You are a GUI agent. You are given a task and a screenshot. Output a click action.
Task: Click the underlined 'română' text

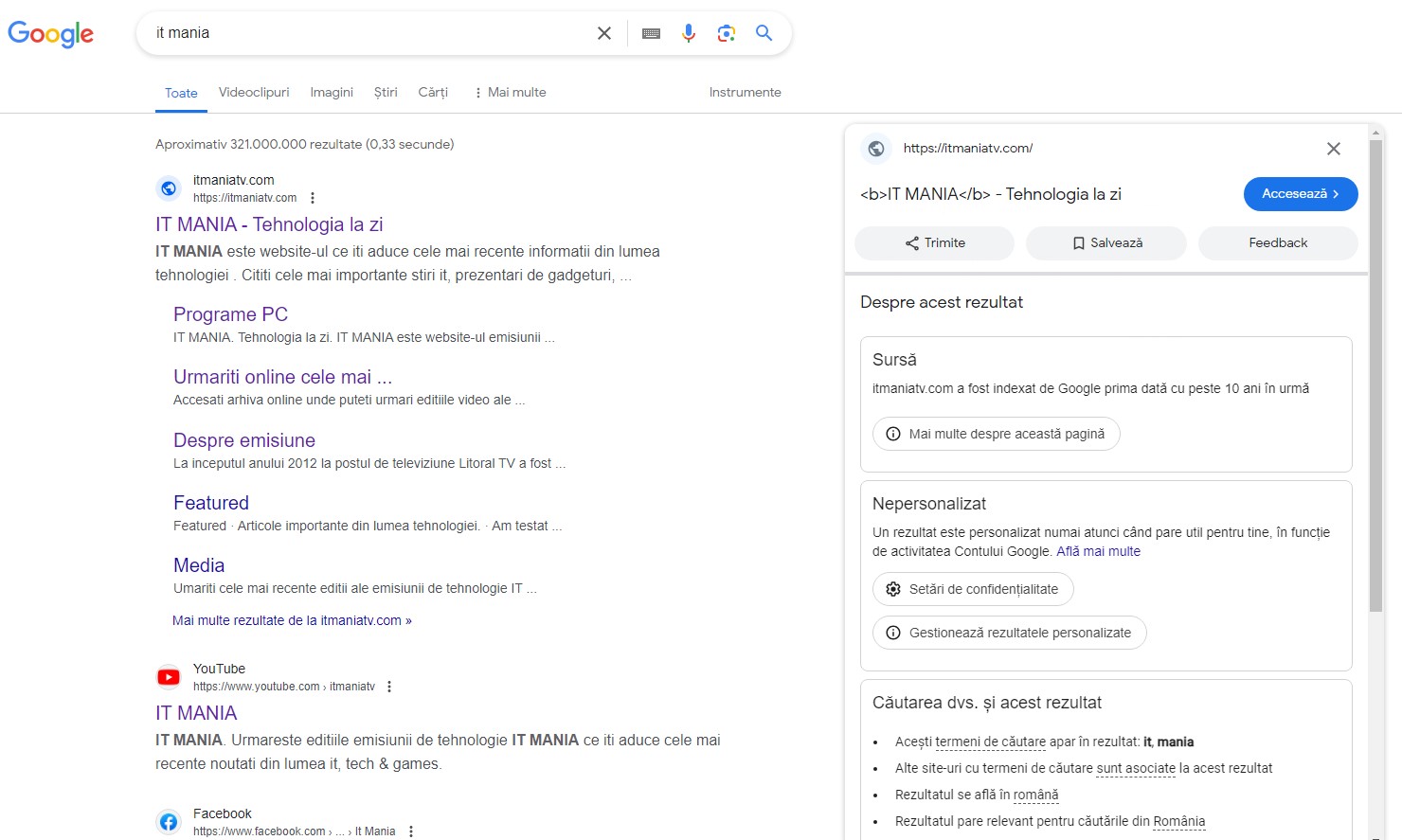1036,795
